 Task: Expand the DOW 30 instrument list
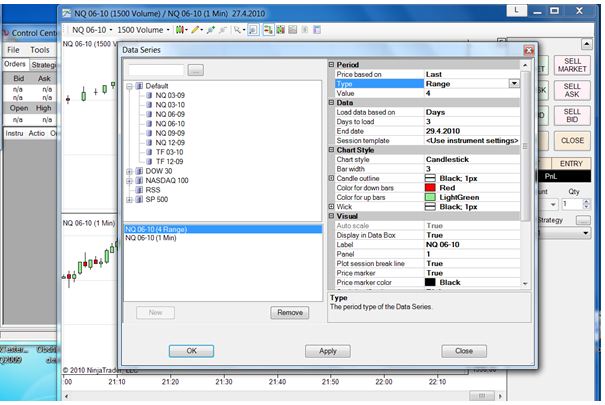129,171
